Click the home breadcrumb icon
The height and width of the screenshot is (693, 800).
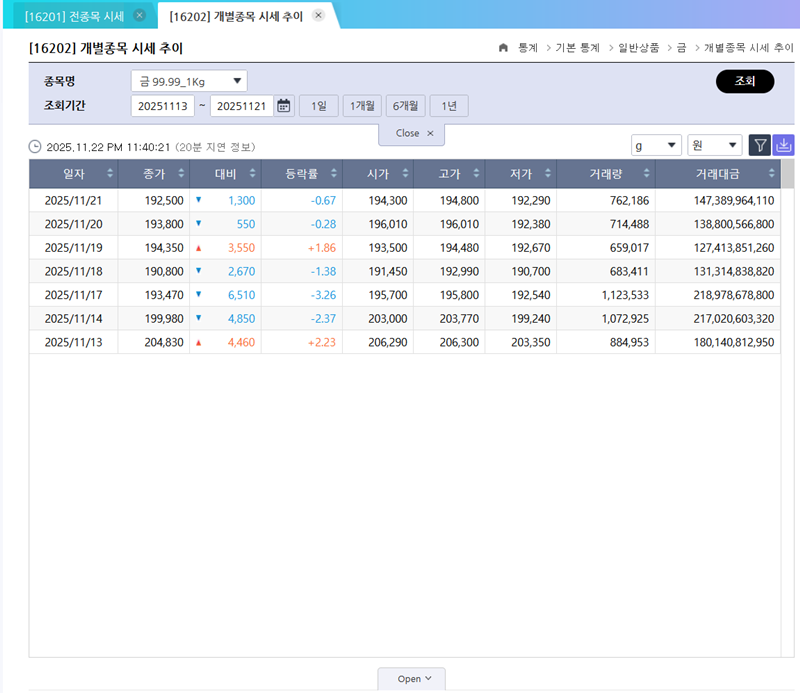click(x=503, y=47)
